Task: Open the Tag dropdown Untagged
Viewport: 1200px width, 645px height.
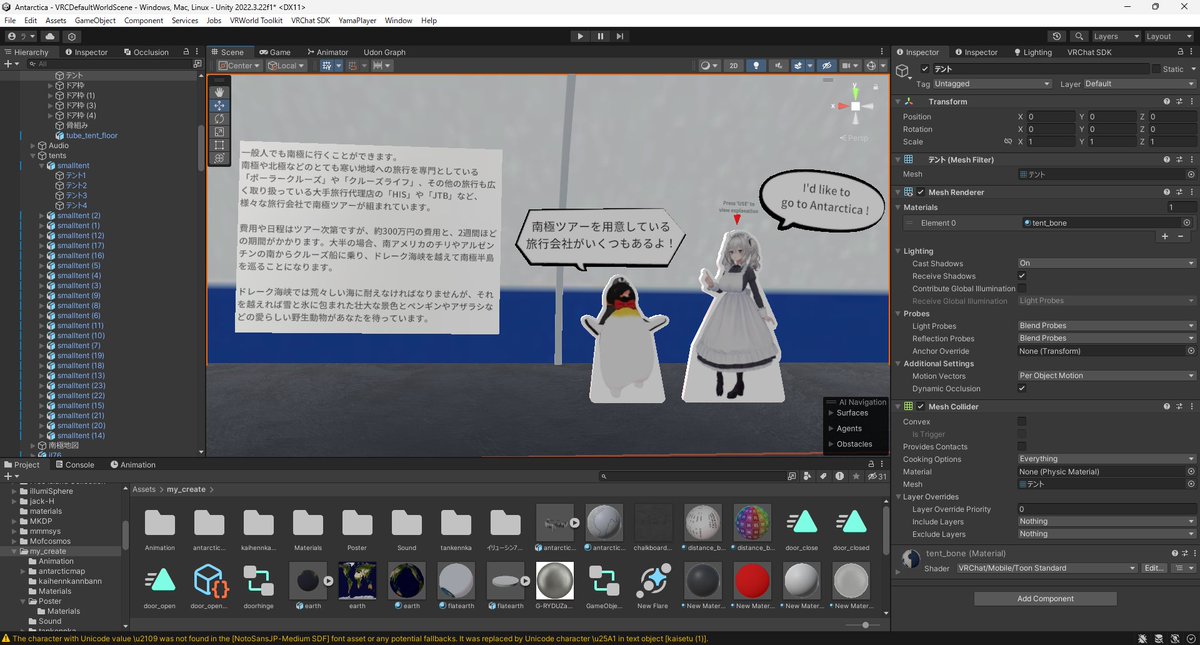Action: click(x=992, y=84)
